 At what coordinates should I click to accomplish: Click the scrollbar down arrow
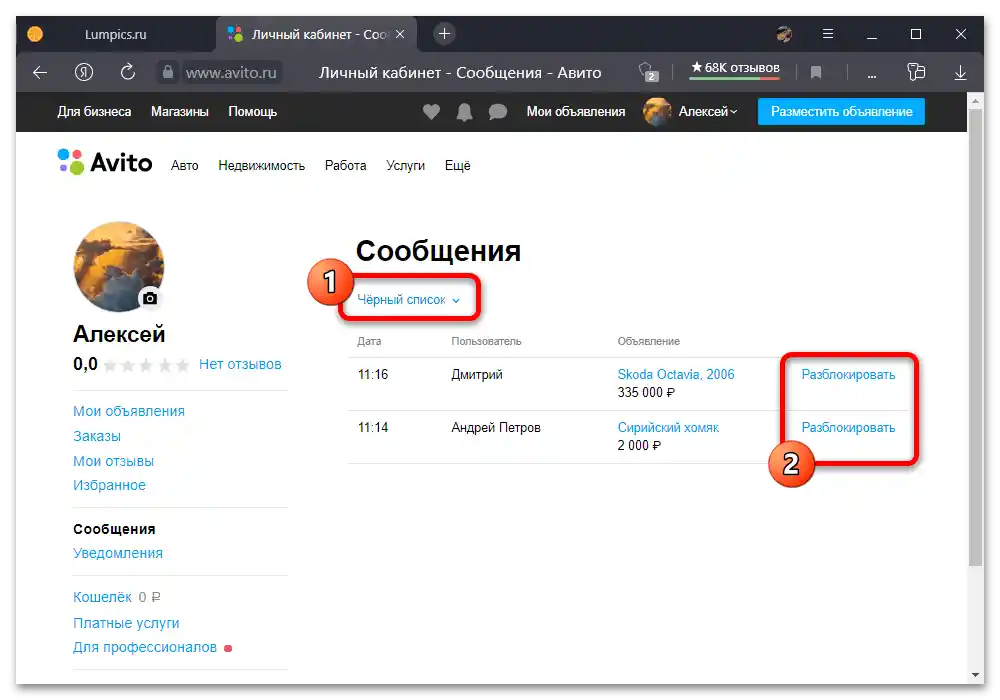975,674
